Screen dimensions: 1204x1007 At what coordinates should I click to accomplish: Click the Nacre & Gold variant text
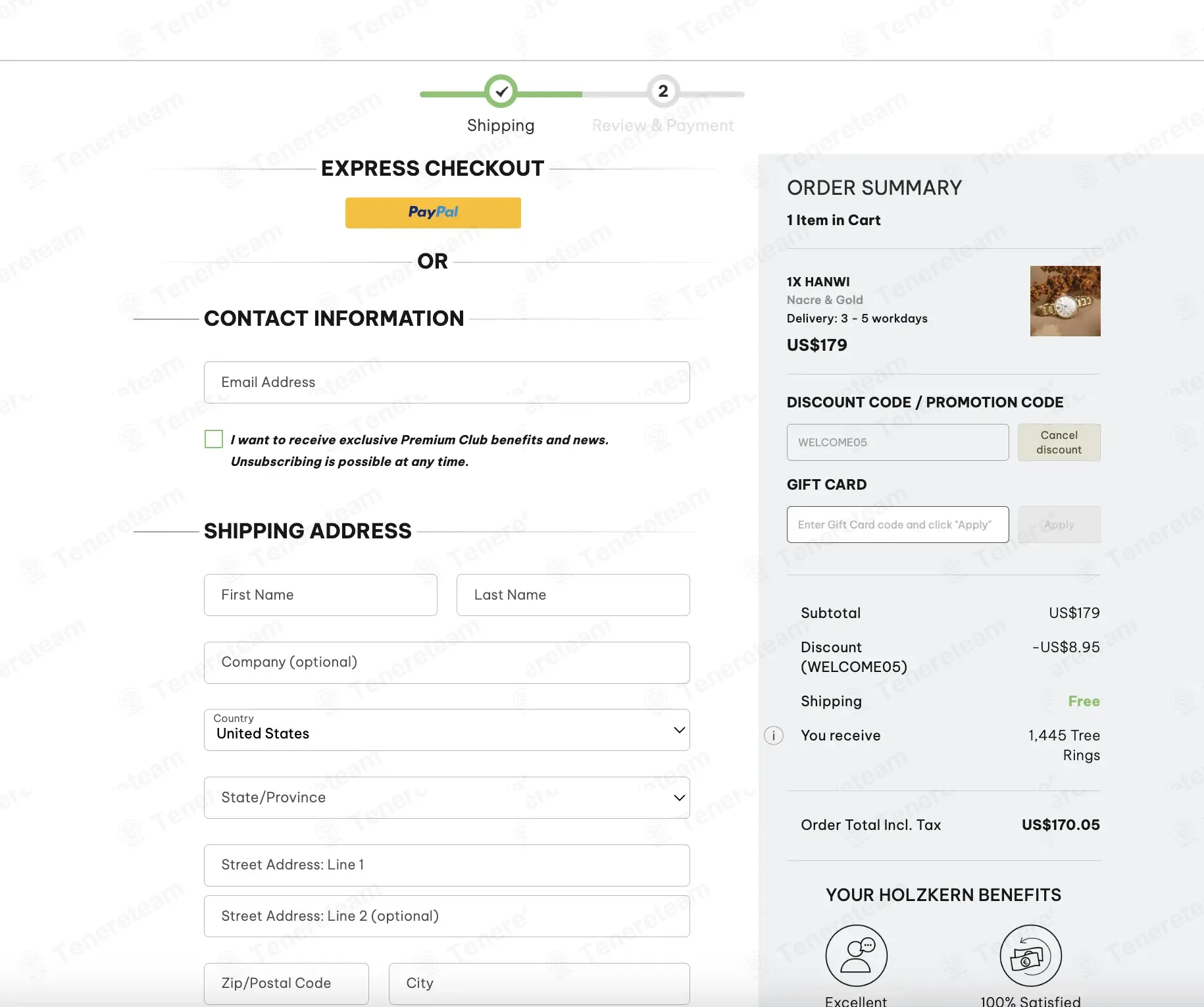tap(824, 300)
